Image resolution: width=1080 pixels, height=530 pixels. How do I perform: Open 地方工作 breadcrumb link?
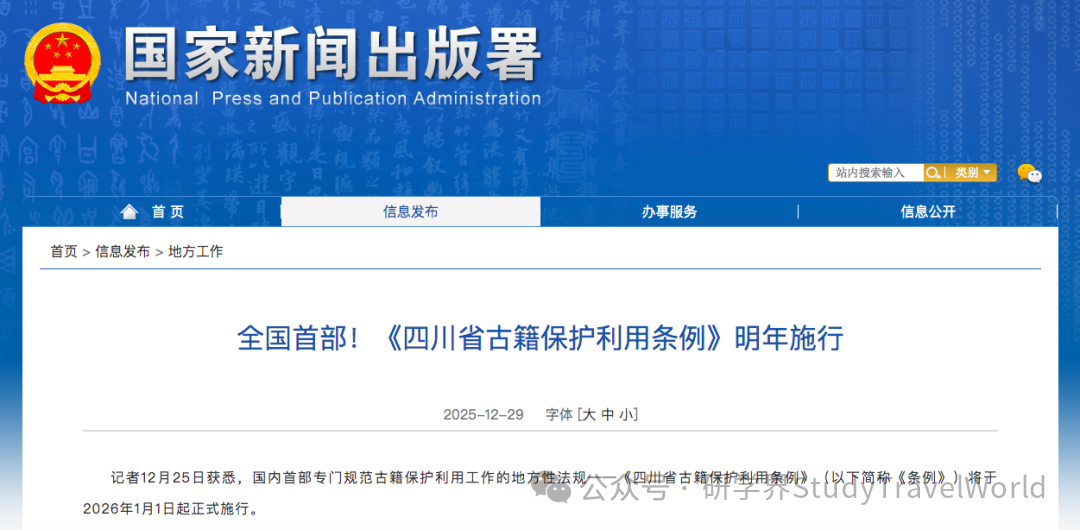[196, 252]
